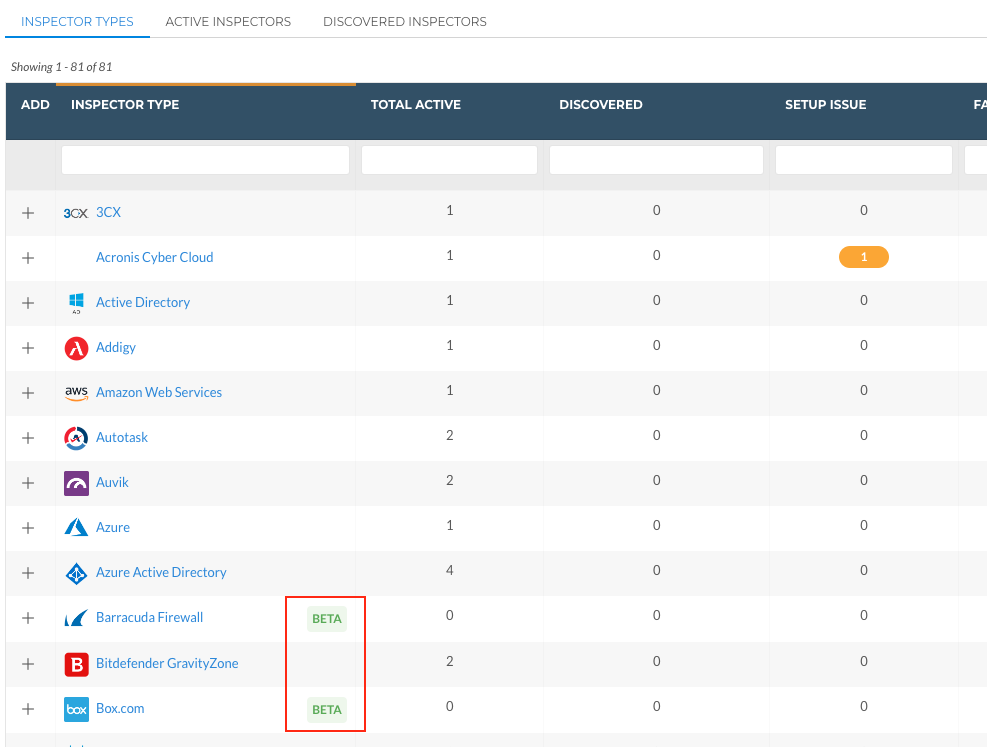The image size is (987, 747).
Task: Open the Active Inspectors tab
Action: 228,21
